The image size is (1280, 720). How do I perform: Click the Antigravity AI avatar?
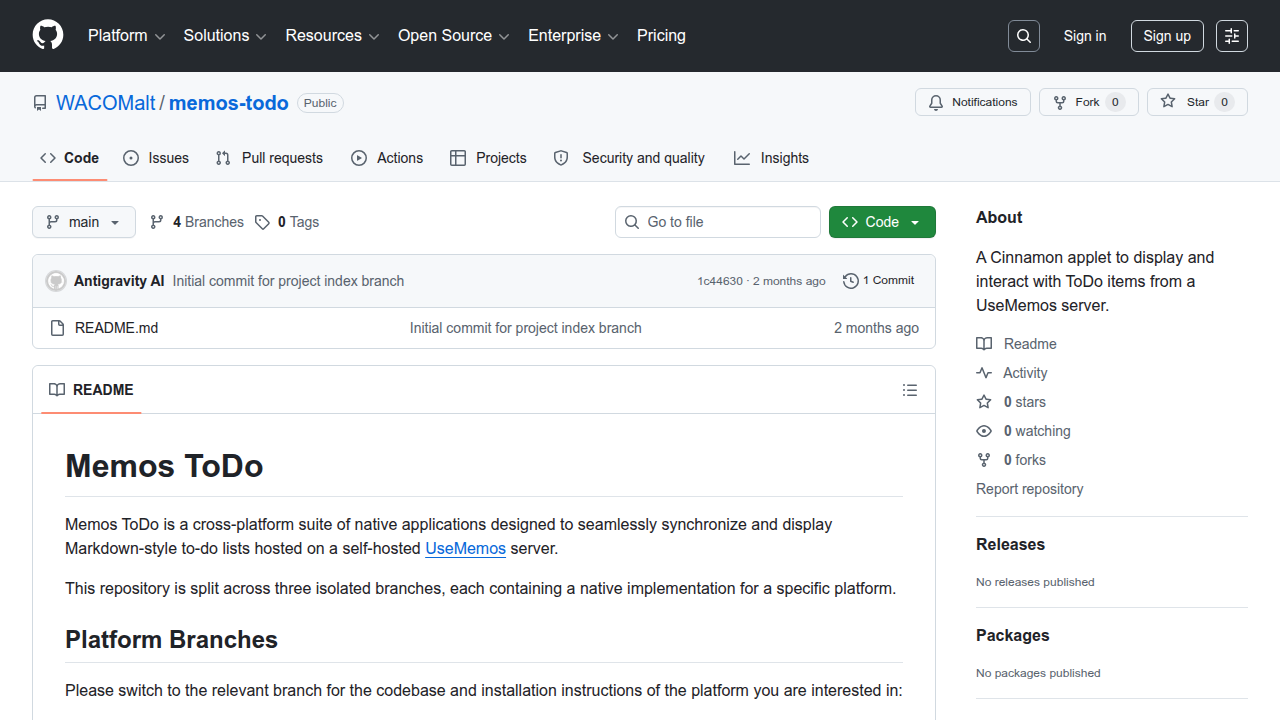tap(56, 281)
